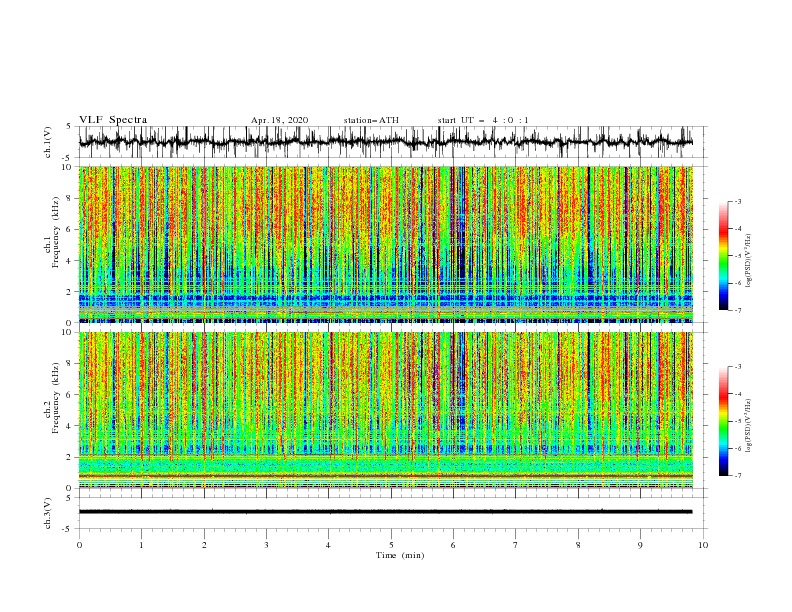The image size is (792, 612).
Task: Click the ch.1 spectrogram color scale bar
Action: pyautogui.click(x=724, y=256)
